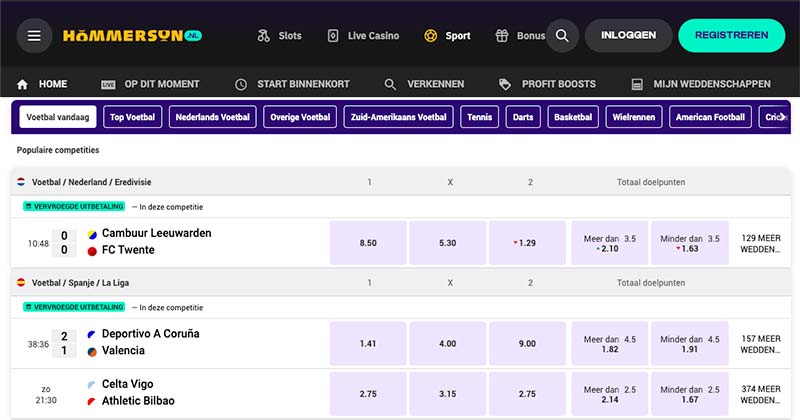Bet on FC Twente win at 1.29
800x420 pixels.
[527, 243]
